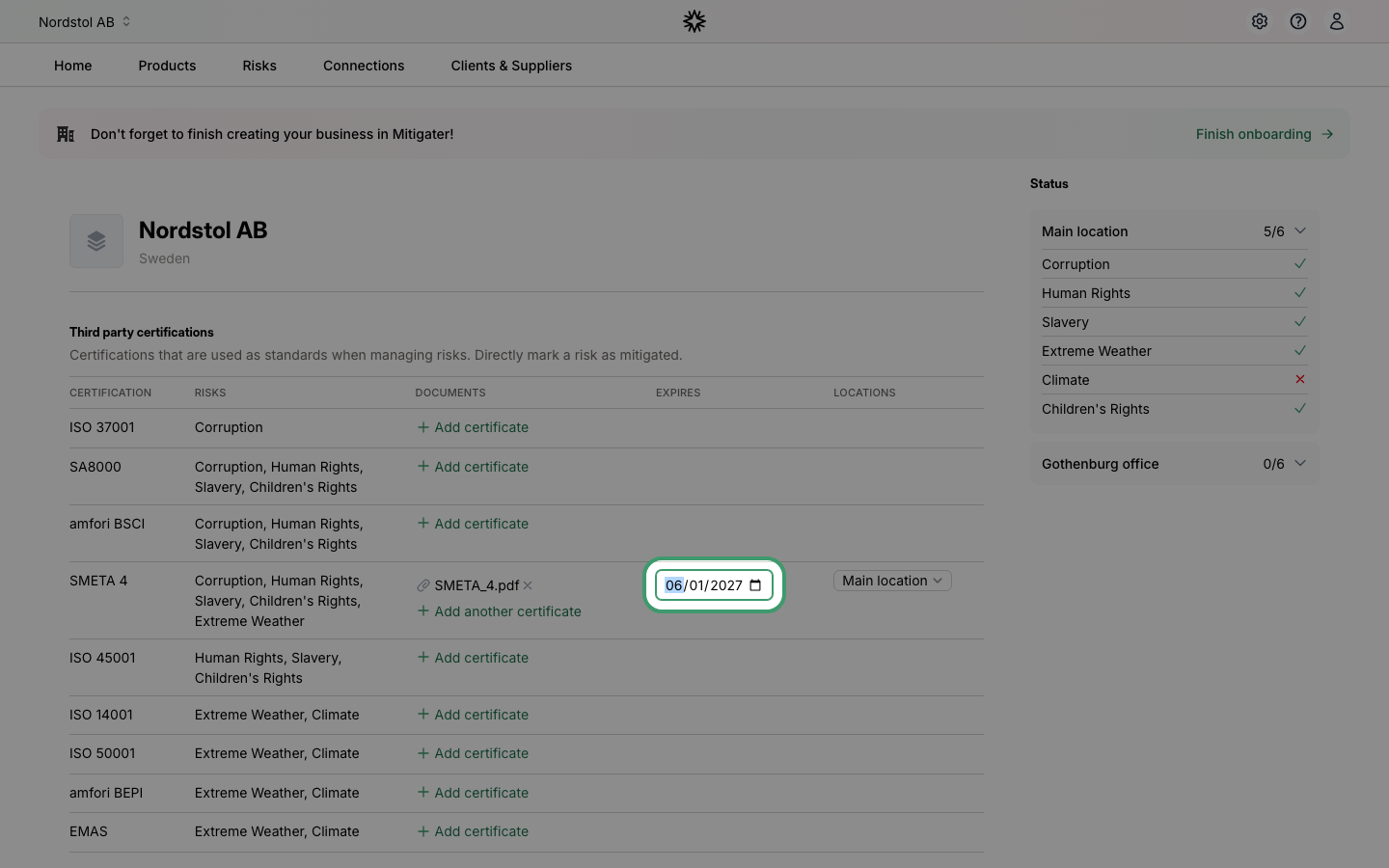The image size is (1389, 868).
Task: Click the CERTIFICATION column header
Action: (110, 393)
